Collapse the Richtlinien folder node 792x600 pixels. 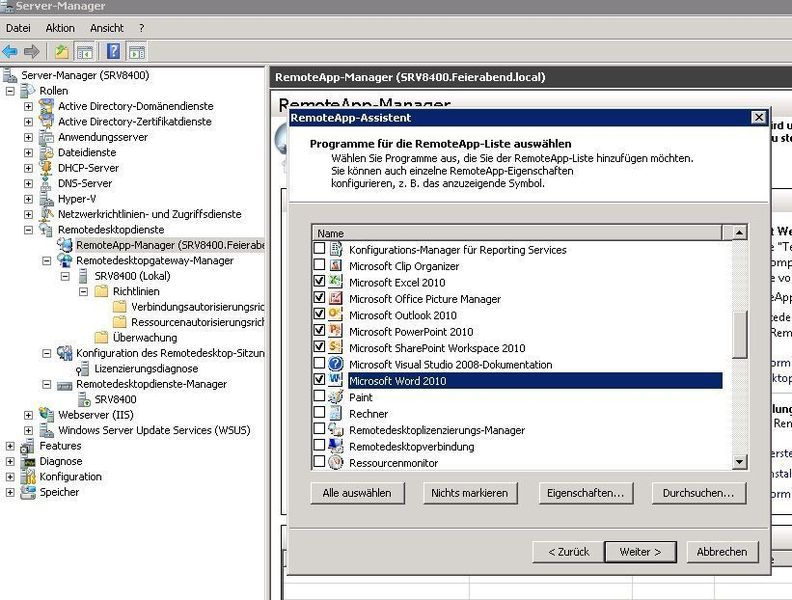pyautogui.click(x=83, y=291)
